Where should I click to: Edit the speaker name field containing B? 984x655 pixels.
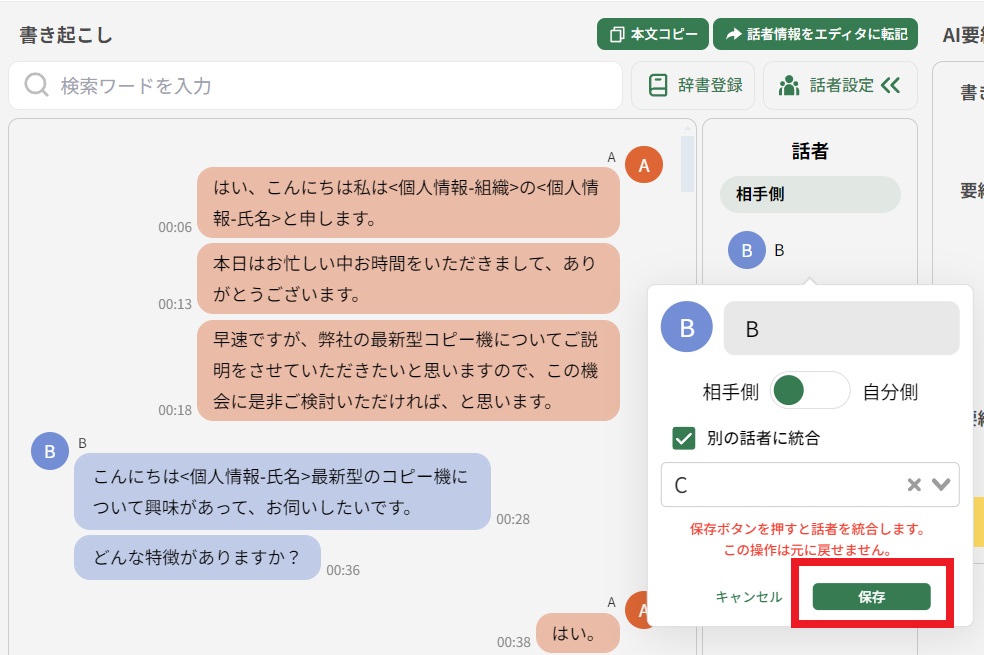[842, 328]
